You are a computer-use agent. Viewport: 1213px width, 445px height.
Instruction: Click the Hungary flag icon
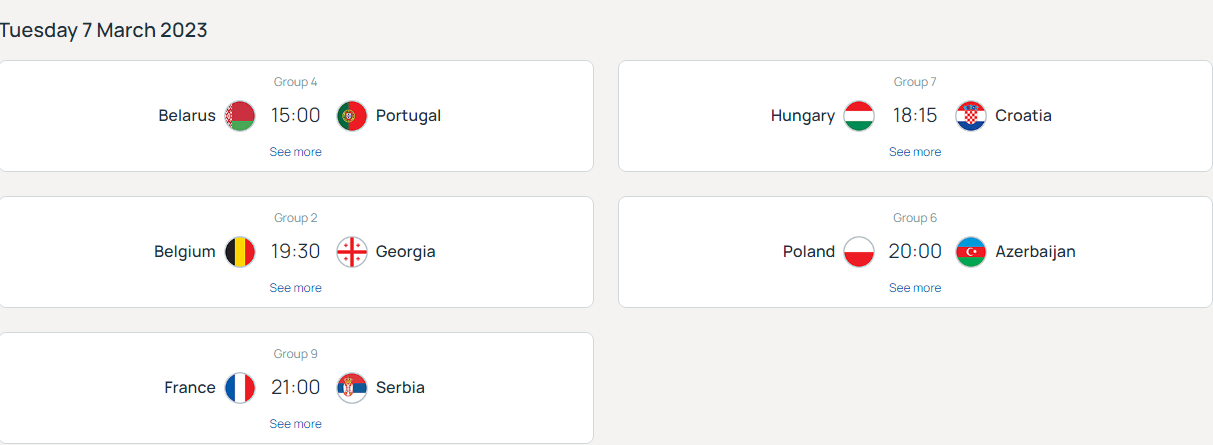click(x=859, y=116)
